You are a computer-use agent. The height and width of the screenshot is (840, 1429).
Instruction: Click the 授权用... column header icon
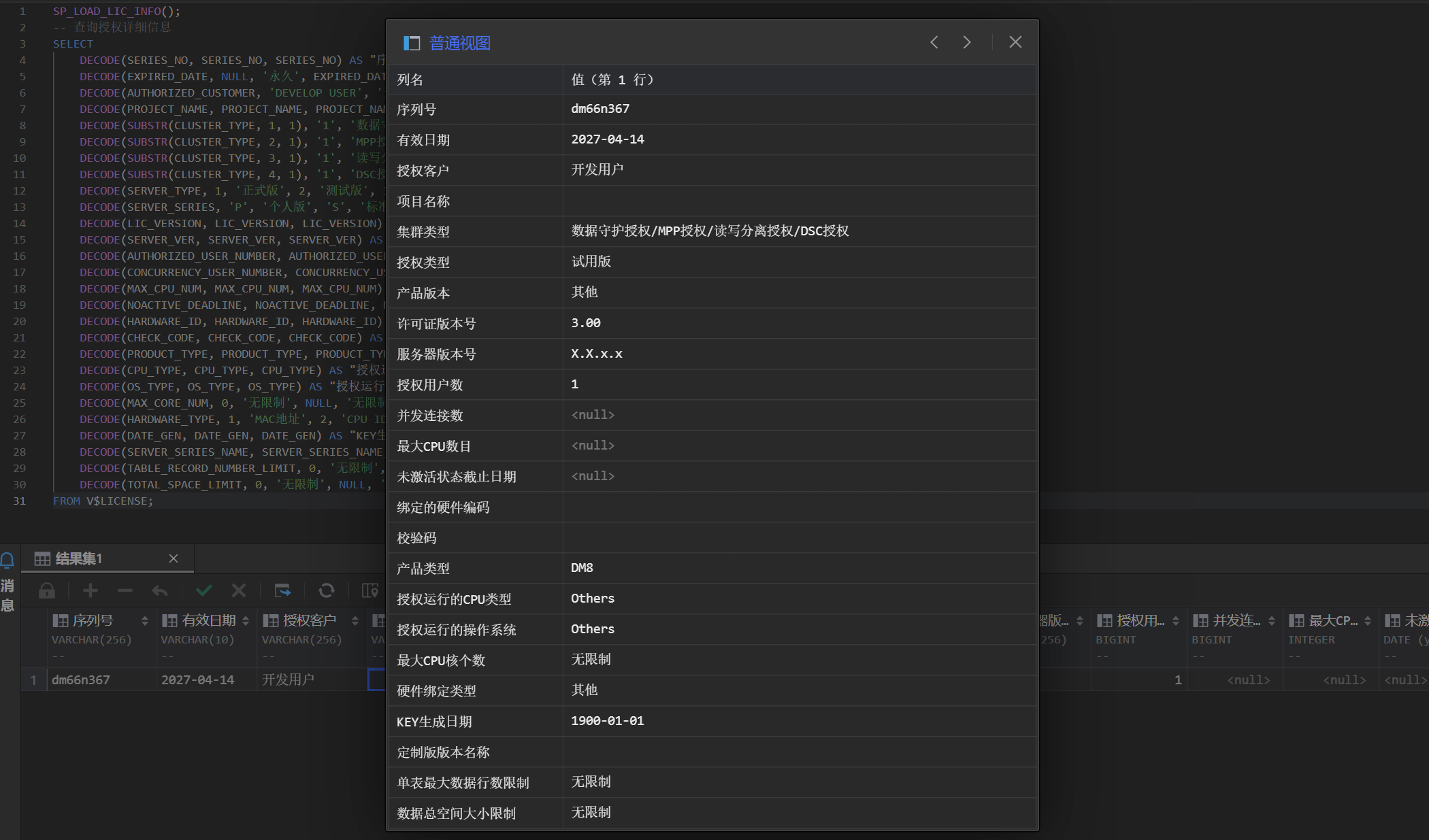pos(1104,620)
